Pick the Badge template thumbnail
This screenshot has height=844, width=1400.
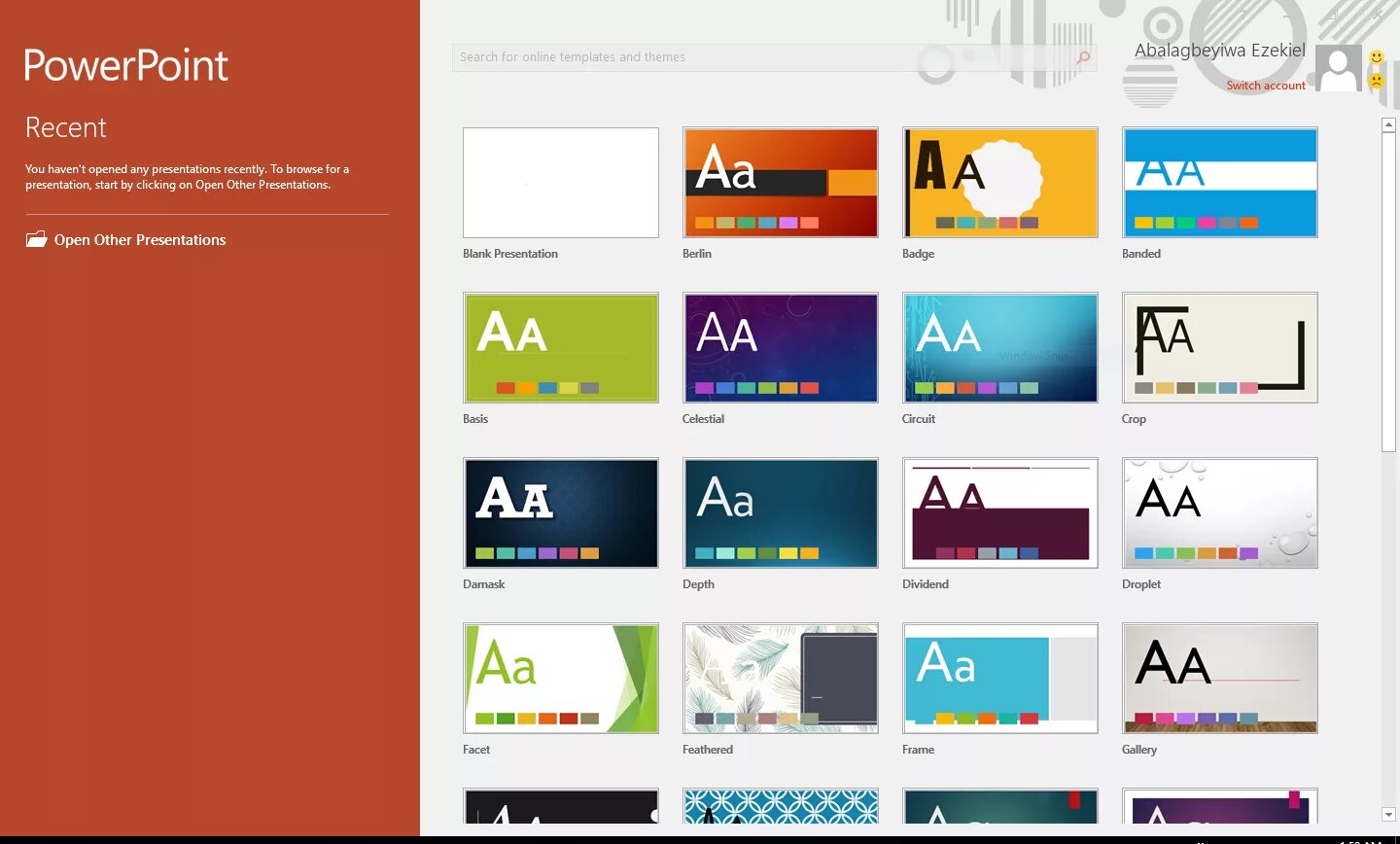pyautogui.click(x=1000, y=183)
